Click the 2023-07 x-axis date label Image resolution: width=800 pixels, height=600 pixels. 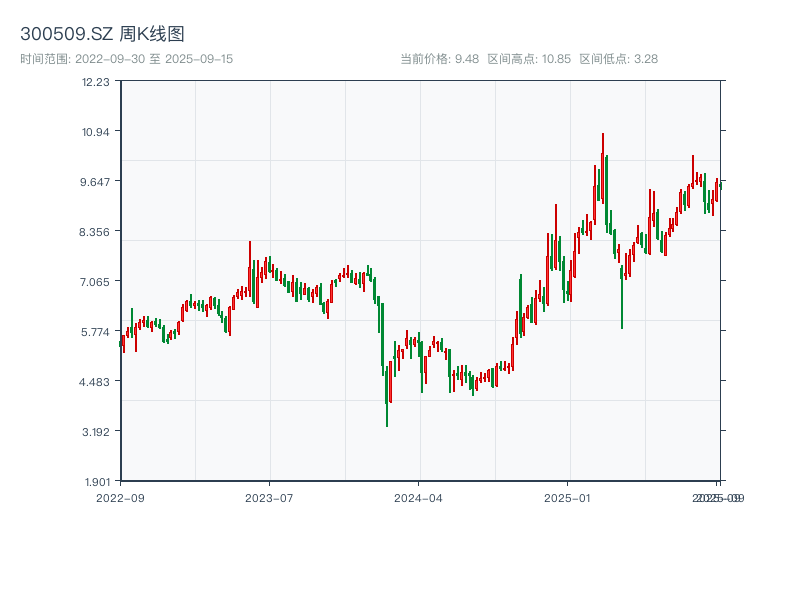click(x=269, y=497)
